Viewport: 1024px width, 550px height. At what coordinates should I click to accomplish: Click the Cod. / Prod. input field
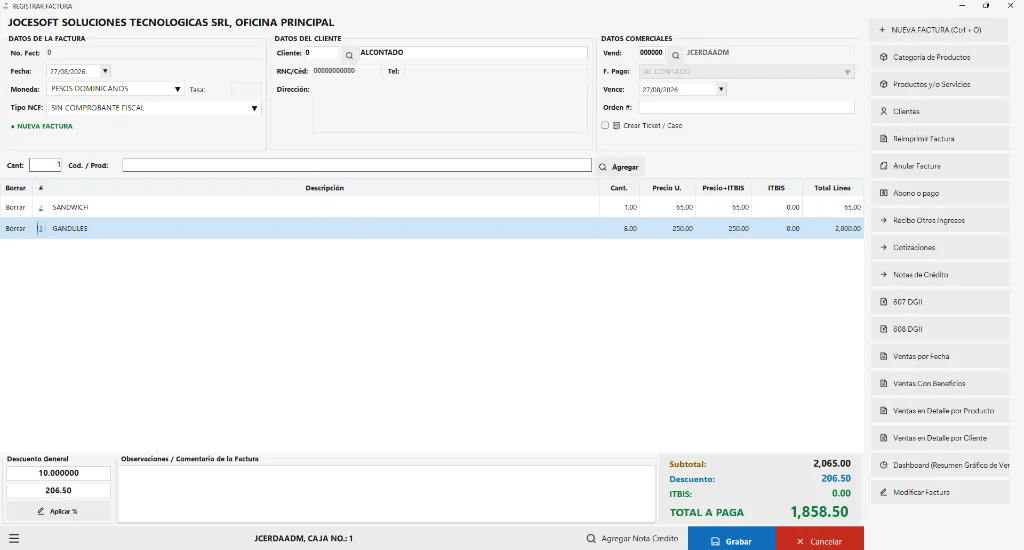tap(357, 166)
